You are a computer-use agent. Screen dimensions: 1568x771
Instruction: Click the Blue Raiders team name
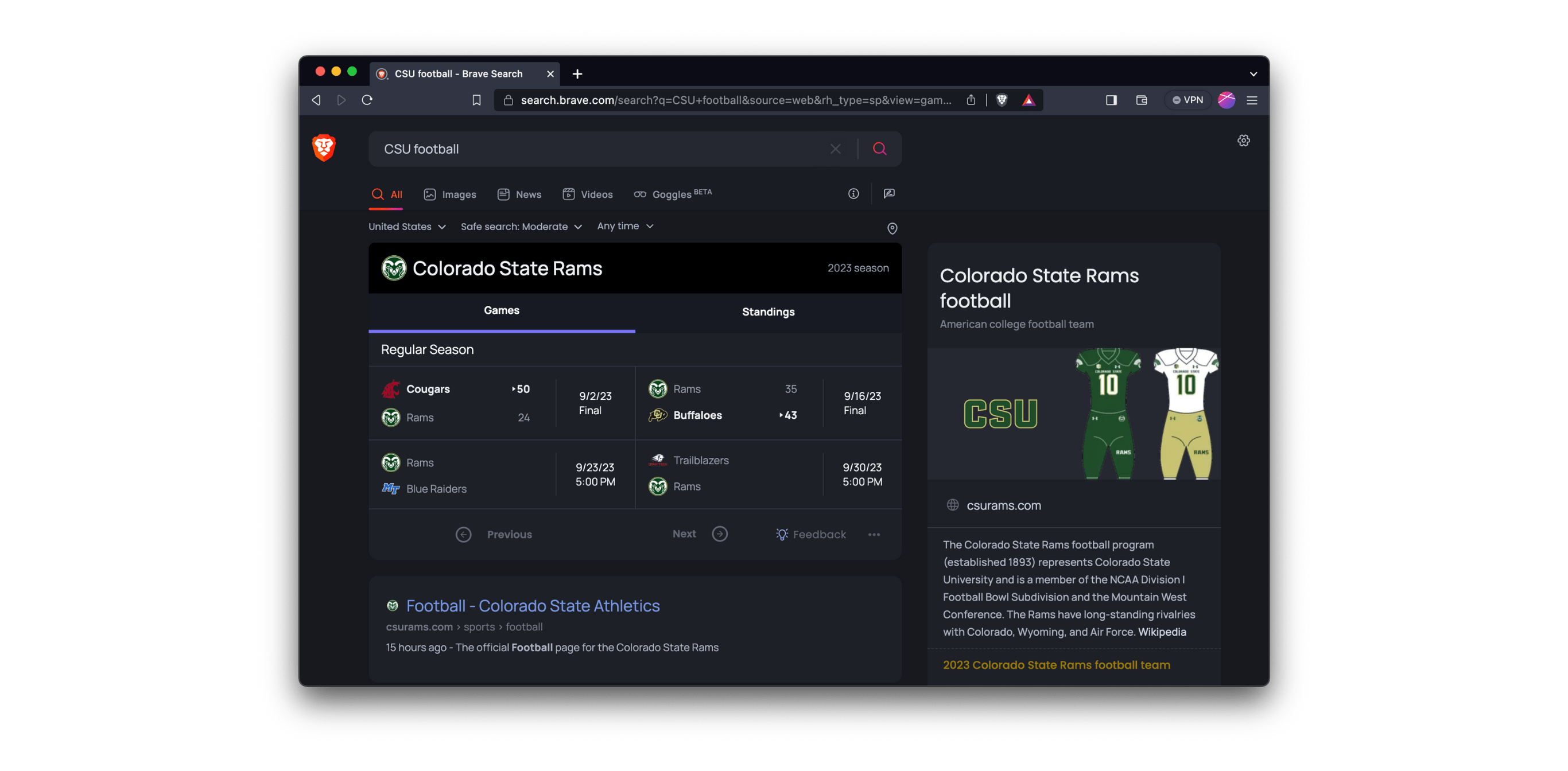click(436, 489)
